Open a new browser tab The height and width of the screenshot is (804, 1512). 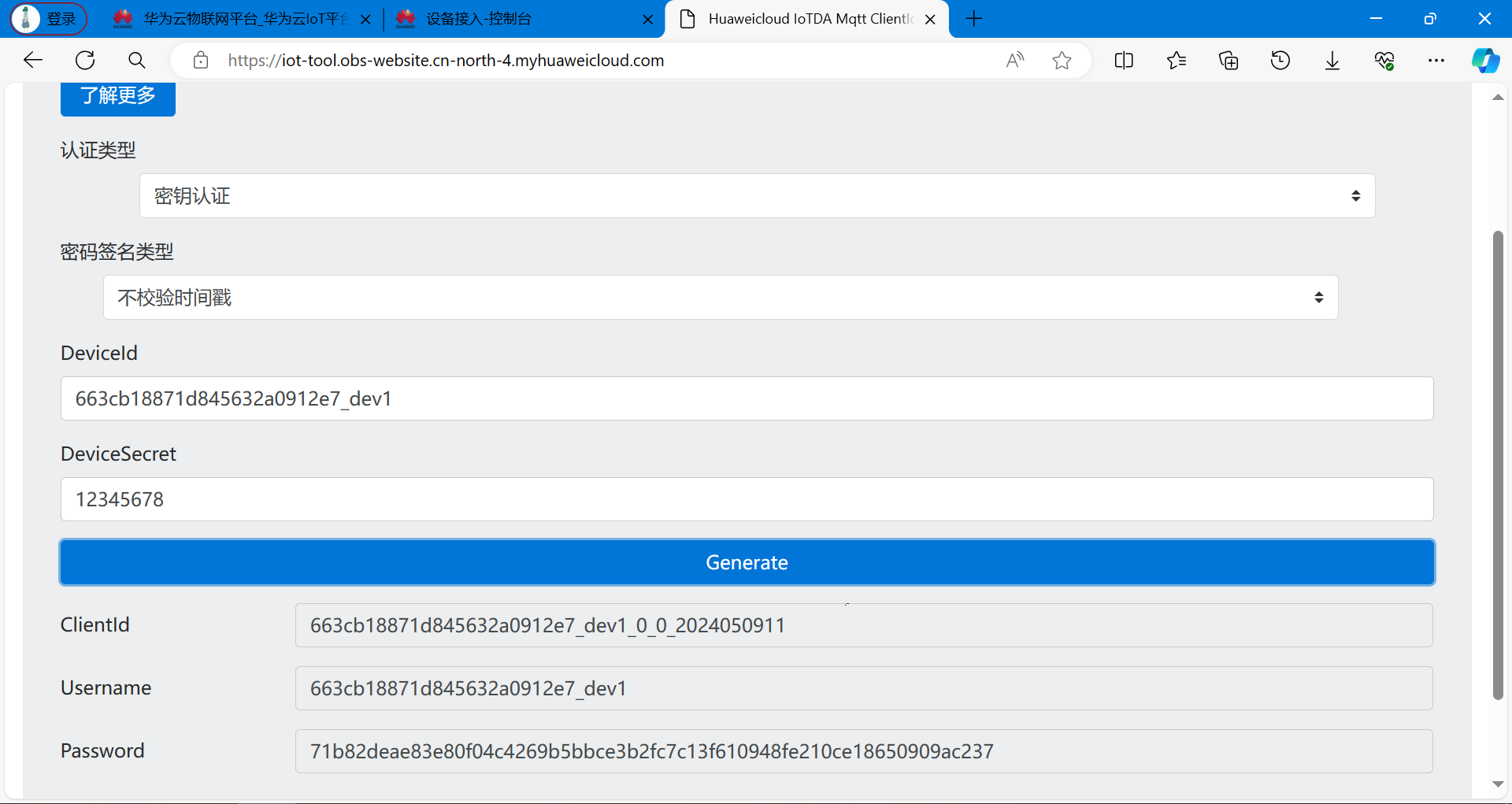click(974, 19)
